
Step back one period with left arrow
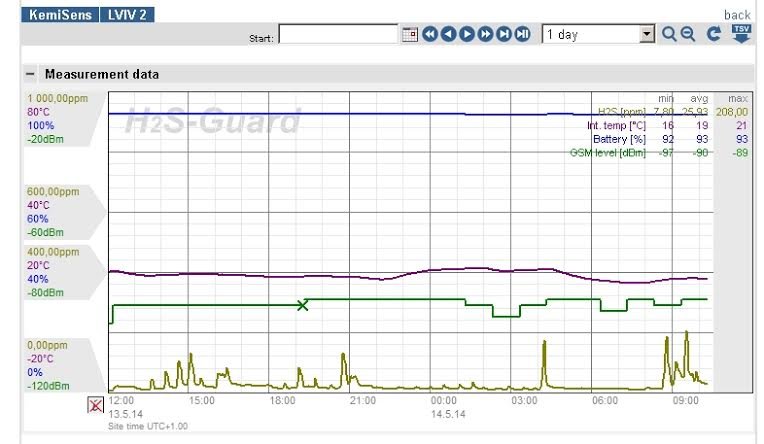pyautogui.click(x=448, y=34)
